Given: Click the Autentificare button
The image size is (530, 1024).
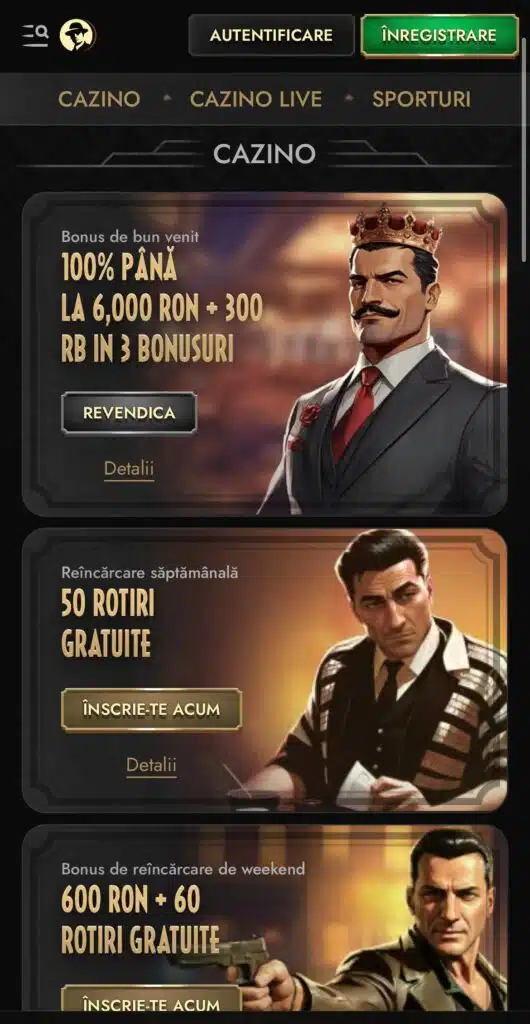Looking at the screenshot, I should point(271,35).
